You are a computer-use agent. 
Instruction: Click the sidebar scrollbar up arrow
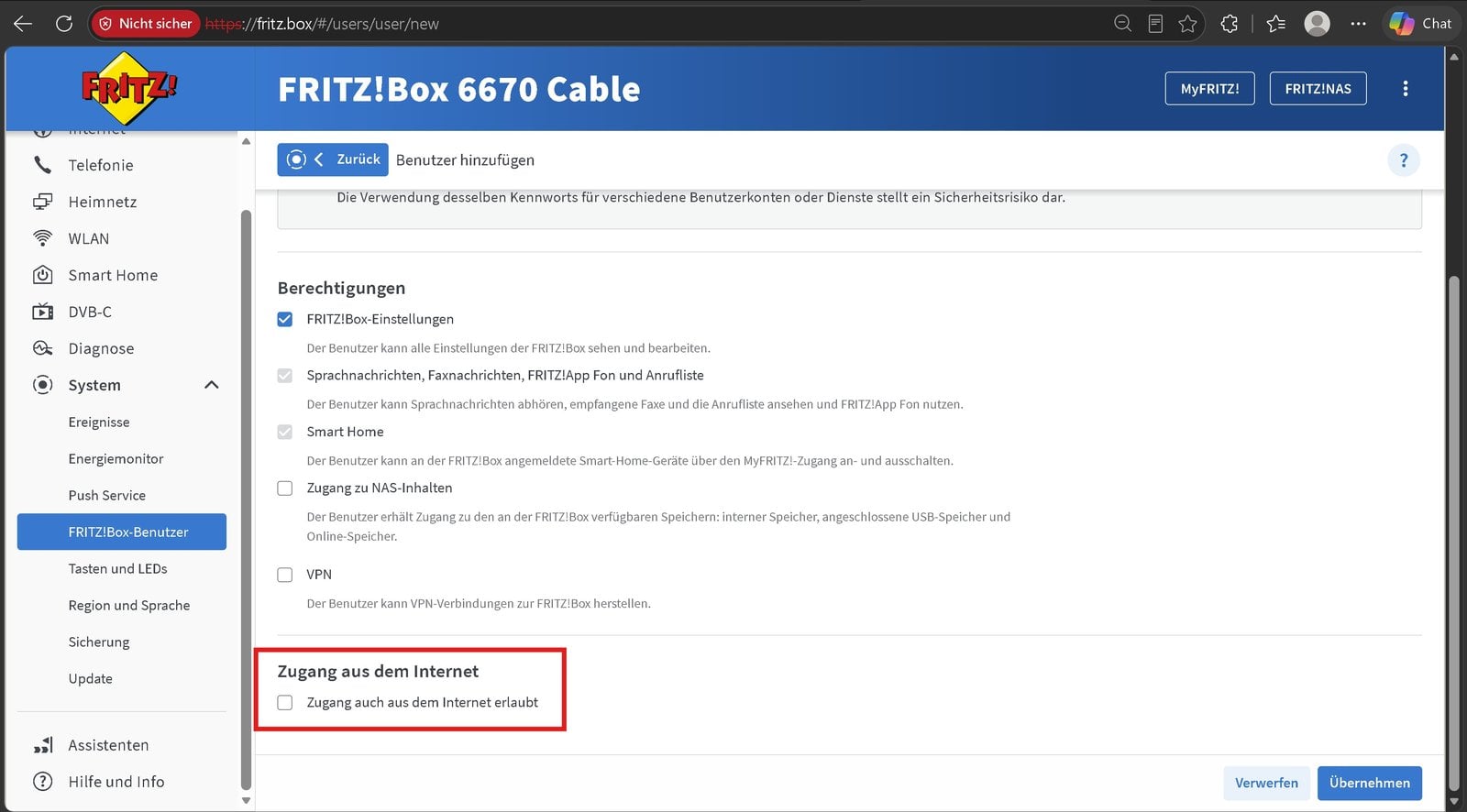click(246, 141)
